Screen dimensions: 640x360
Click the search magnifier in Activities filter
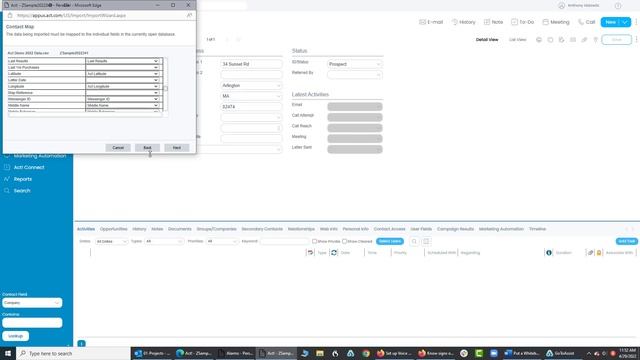click(x=414, y=241)
